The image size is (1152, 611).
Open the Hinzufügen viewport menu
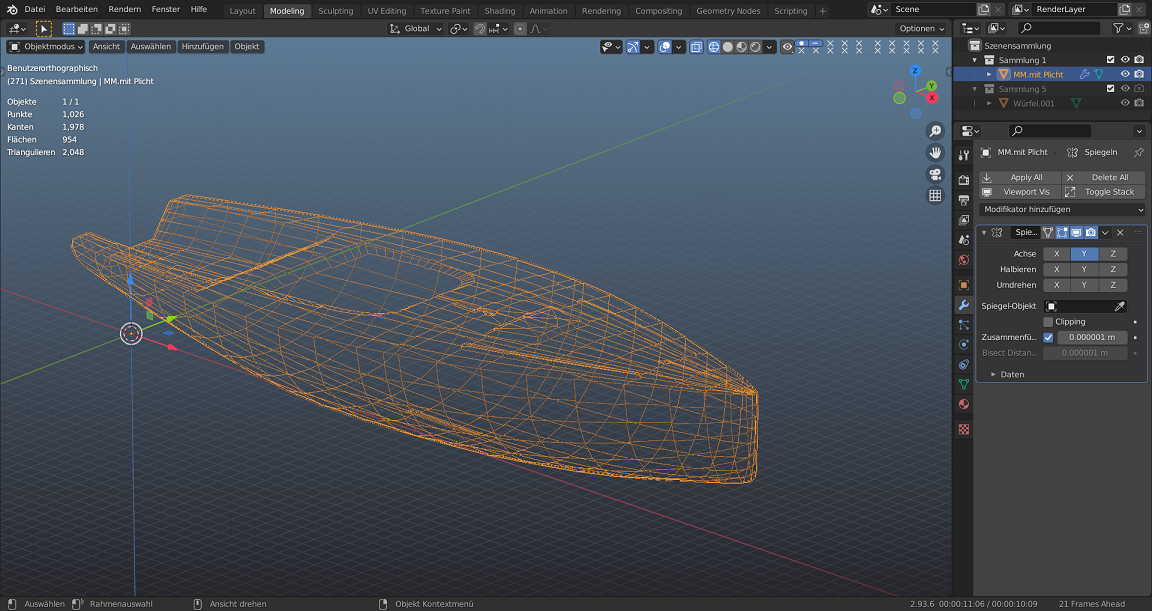pyautogui.click(x=203, y=46)
